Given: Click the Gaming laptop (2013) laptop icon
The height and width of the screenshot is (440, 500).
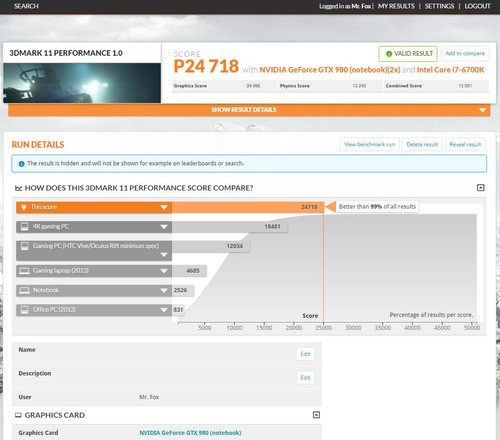Looking at the screenshot, I should pos(24,271).
